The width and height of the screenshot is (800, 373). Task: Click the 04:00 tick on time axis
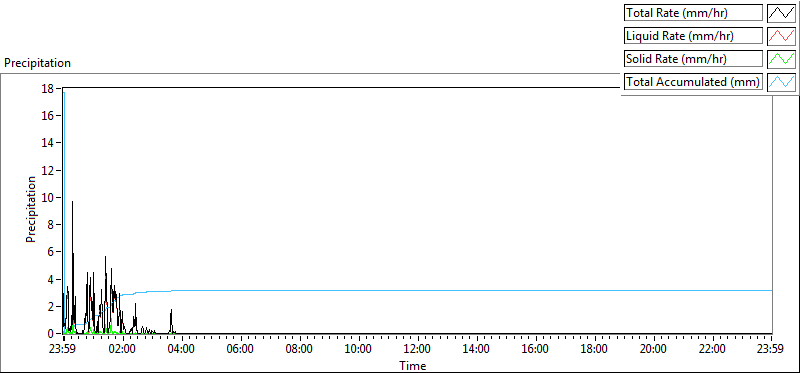[181, 350]
